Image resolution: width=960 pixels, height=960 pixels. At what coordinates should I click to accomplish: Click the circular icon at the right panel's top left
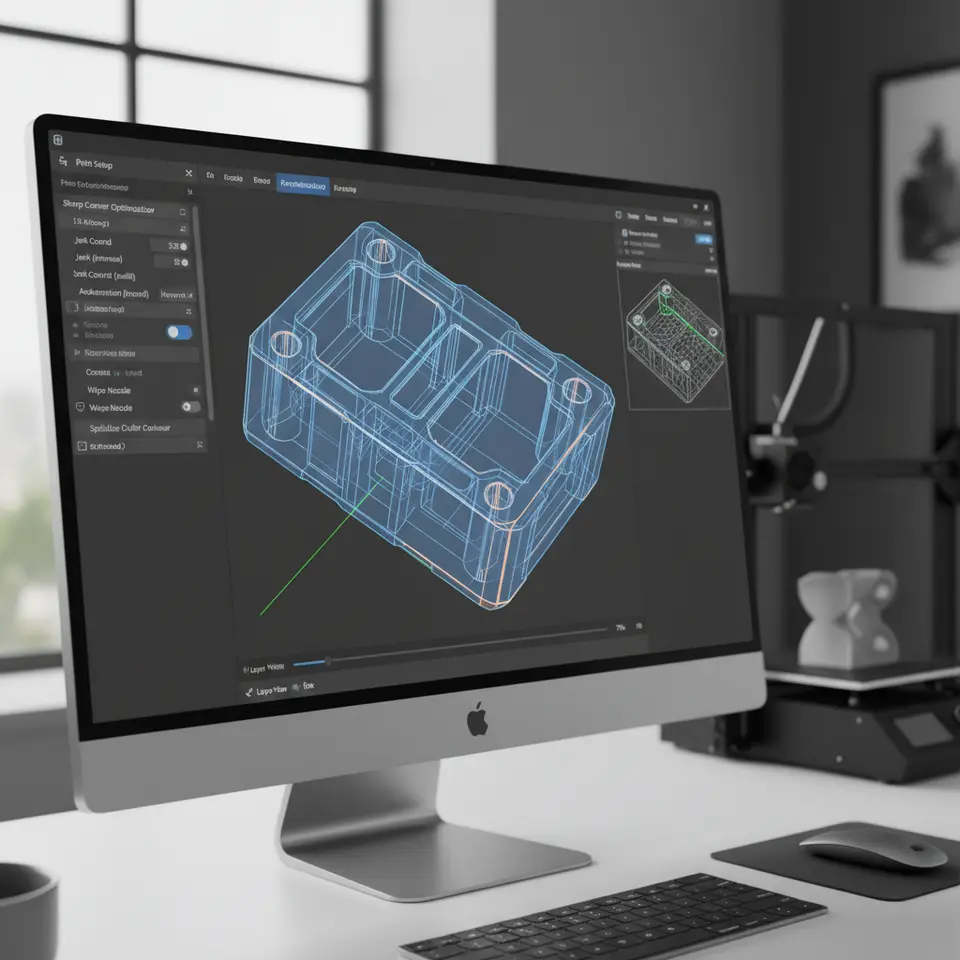[x=618, y=215]
